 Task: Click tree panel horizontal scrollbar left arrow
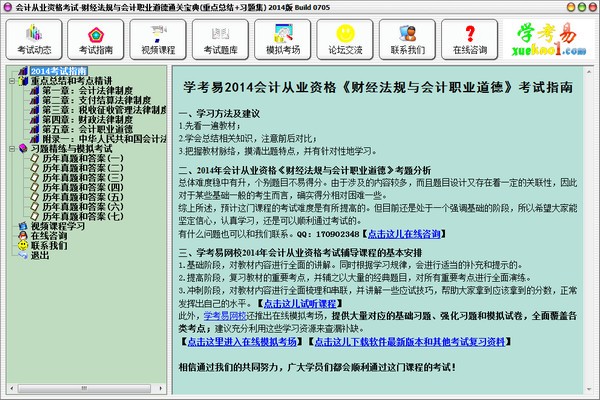[x=11, y=389]
